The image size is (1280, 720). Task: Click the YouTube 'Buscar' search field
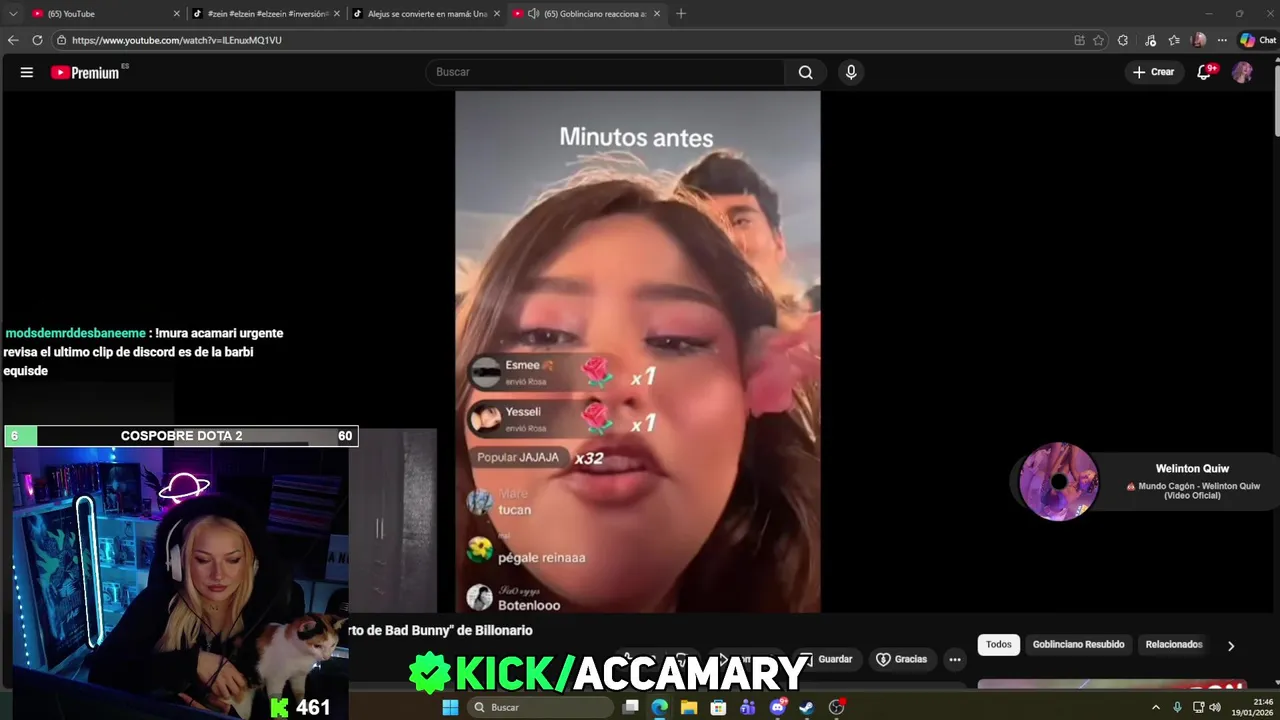coord(605,72)
